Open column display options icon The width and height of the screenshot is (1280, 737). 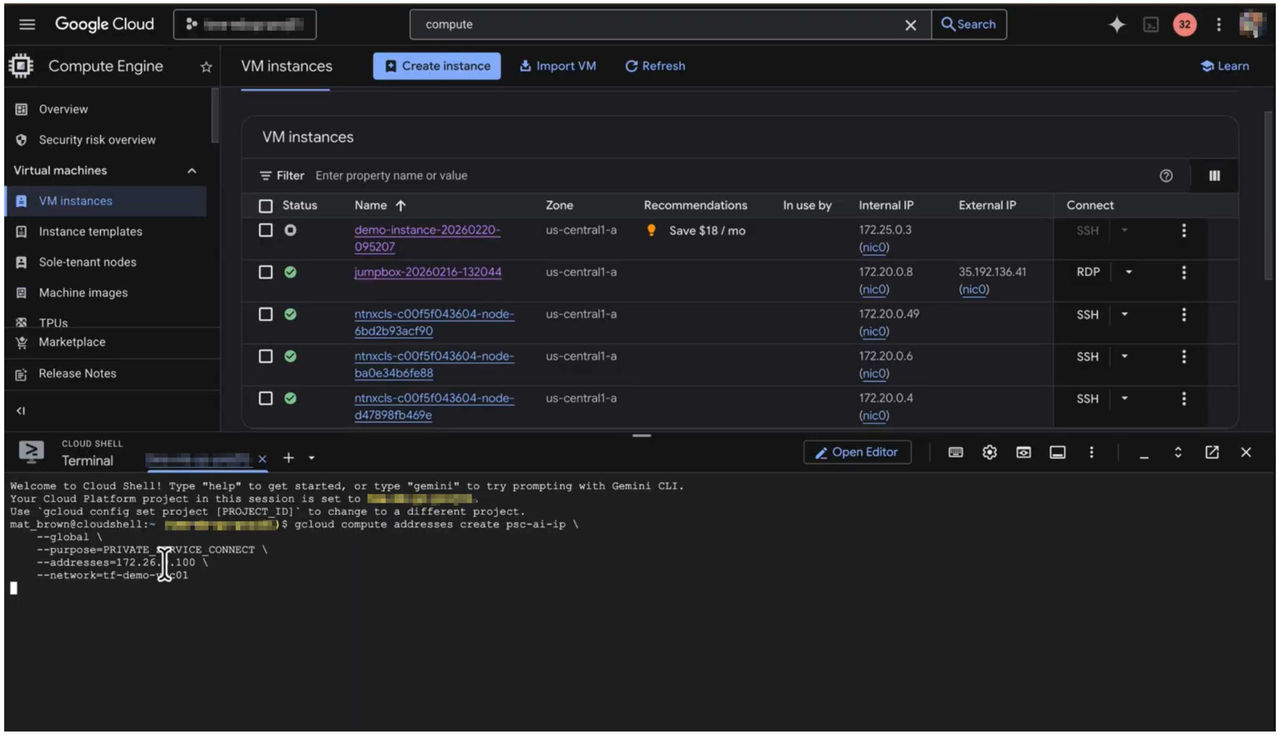(1214, 176)
